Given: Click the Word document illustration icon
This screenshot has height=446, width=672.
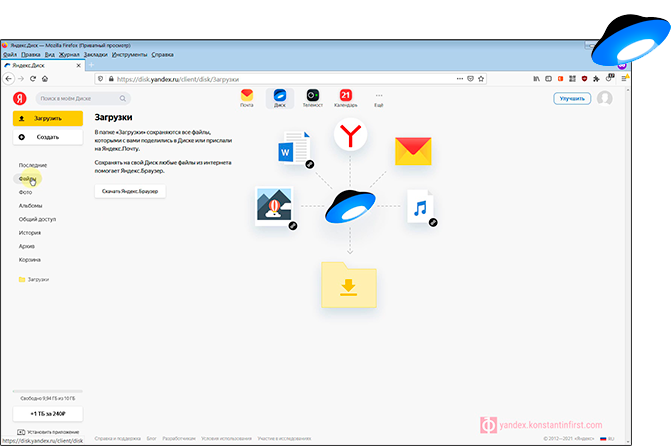Looking at the screenshot, I should point(295,149).
